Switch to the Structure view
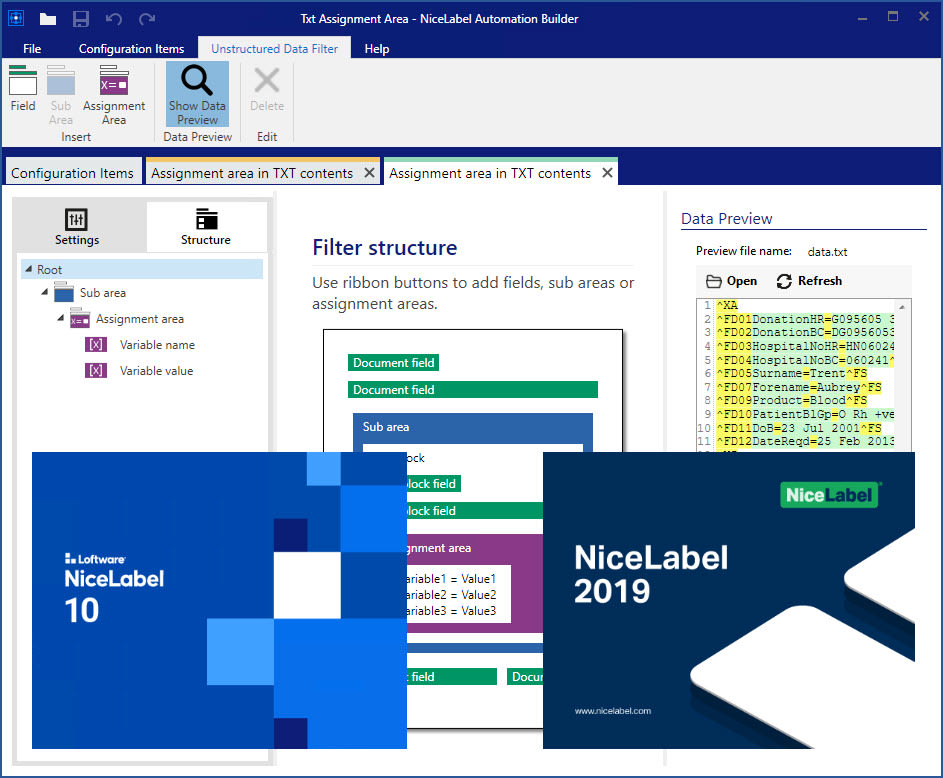 205,227
